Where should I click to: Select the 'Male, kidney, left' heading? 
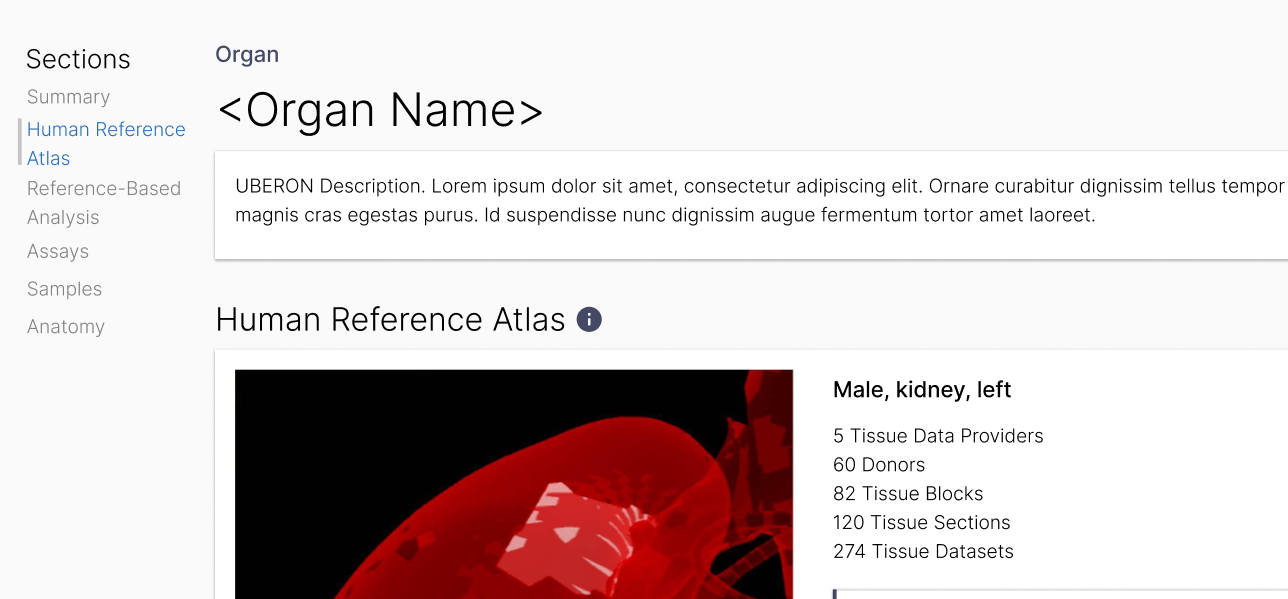pyautogui.click(x=921, y=389)
